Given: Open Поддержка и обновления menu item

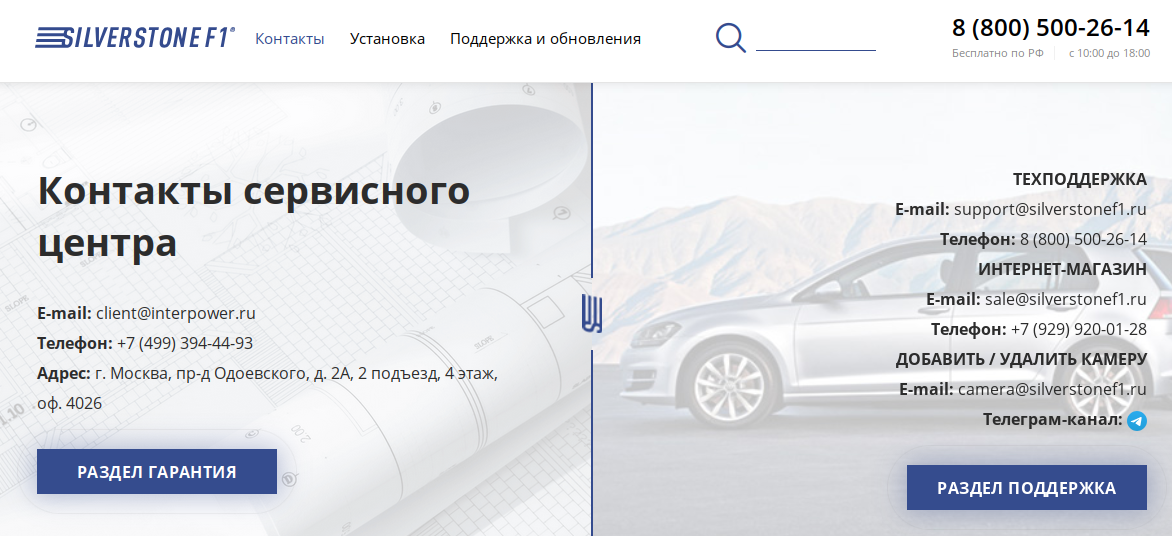Looking at the screenshot, I should click(546, 39).
